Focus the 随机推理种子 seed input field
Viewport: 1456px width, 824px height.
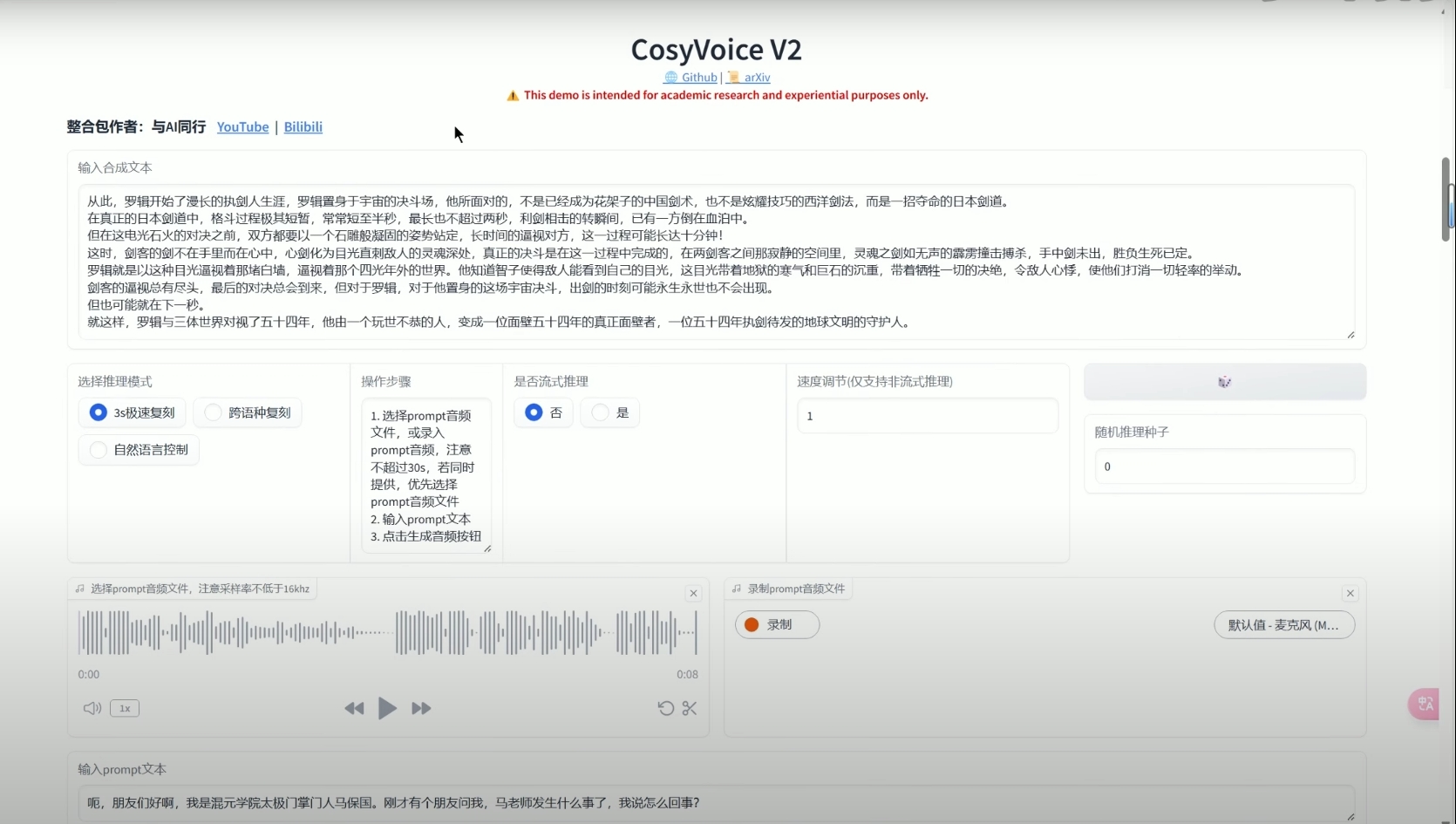[1224, 466]
